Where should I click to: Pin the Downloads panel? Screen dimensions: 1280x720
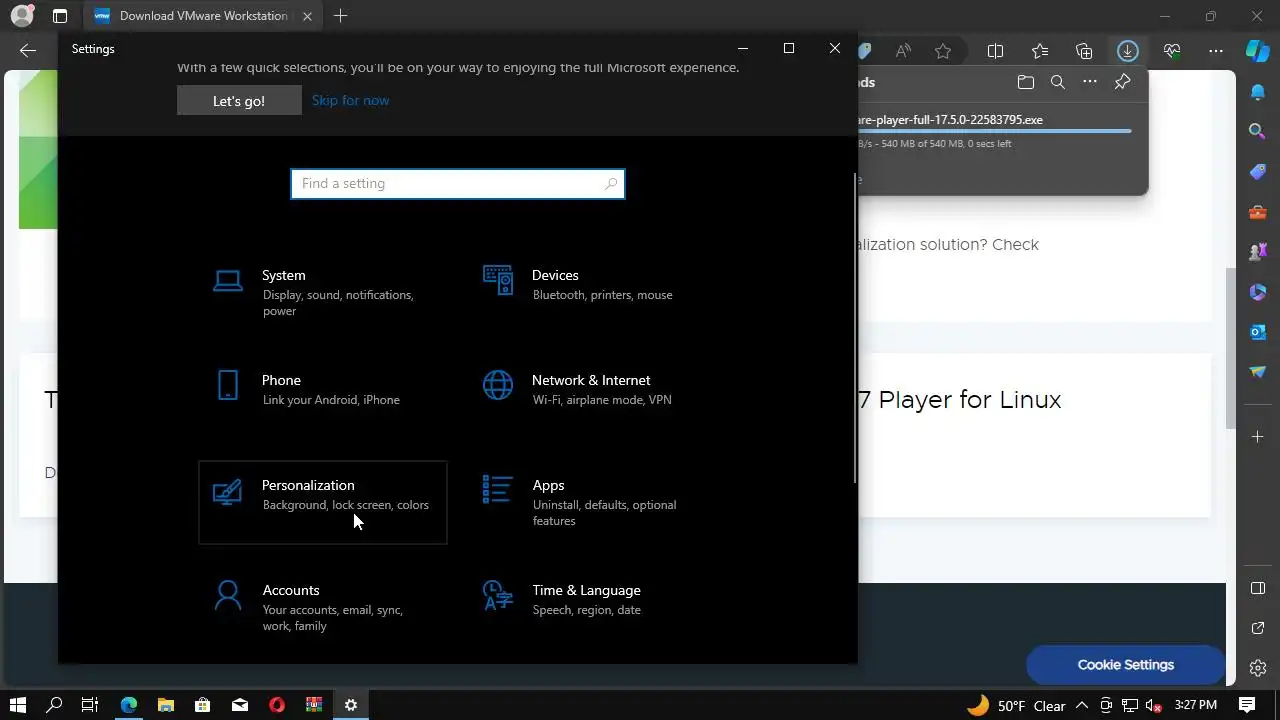(x=1122, y=82)
